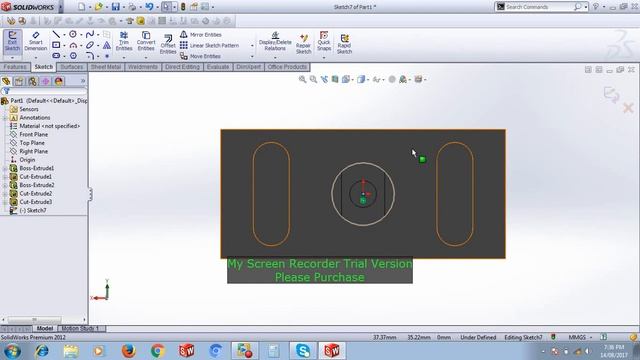Click the sketch confirmation corner exit icon
640x360 pixels.
612,95
